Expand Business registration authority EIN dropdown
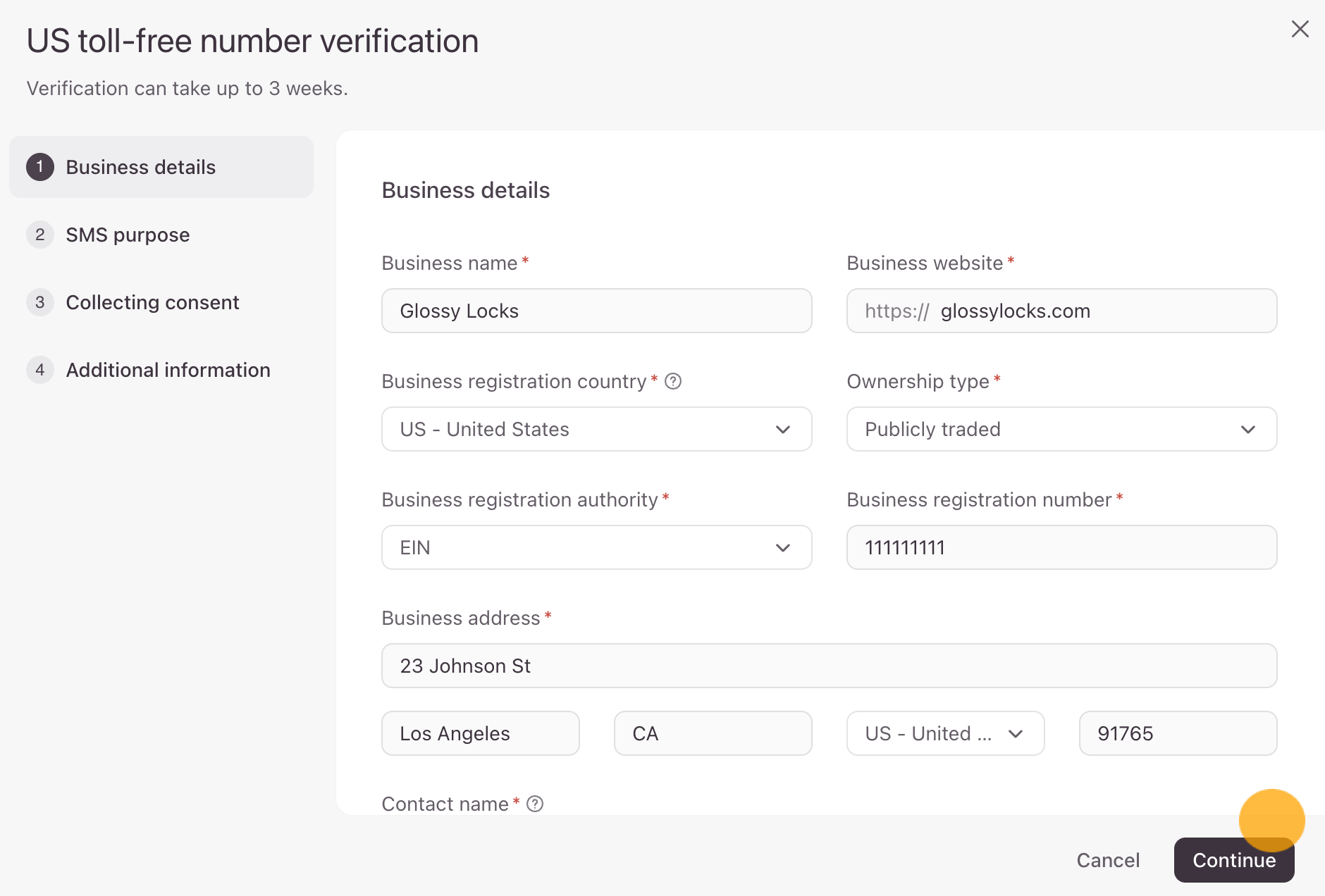This screenshot has height=896, width=1325. 597,547
